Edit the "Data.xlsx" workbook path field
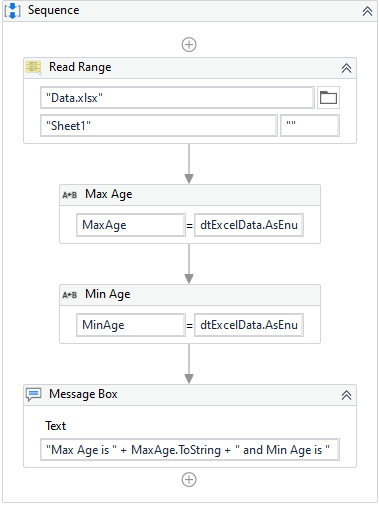 (x=177, y=98)
